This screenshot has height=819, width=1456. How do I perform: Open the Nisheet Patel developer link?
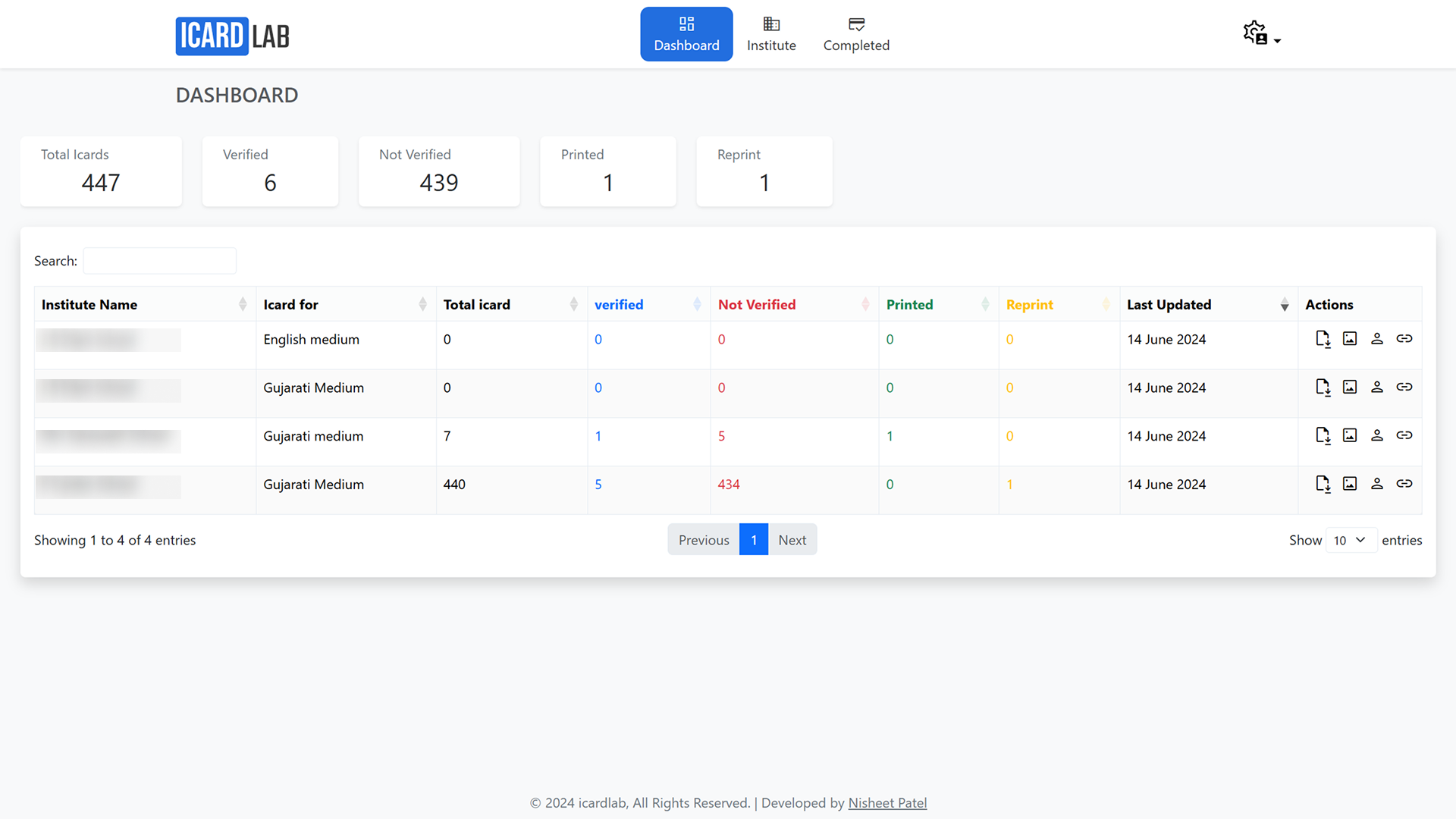(x=887, y=803)
